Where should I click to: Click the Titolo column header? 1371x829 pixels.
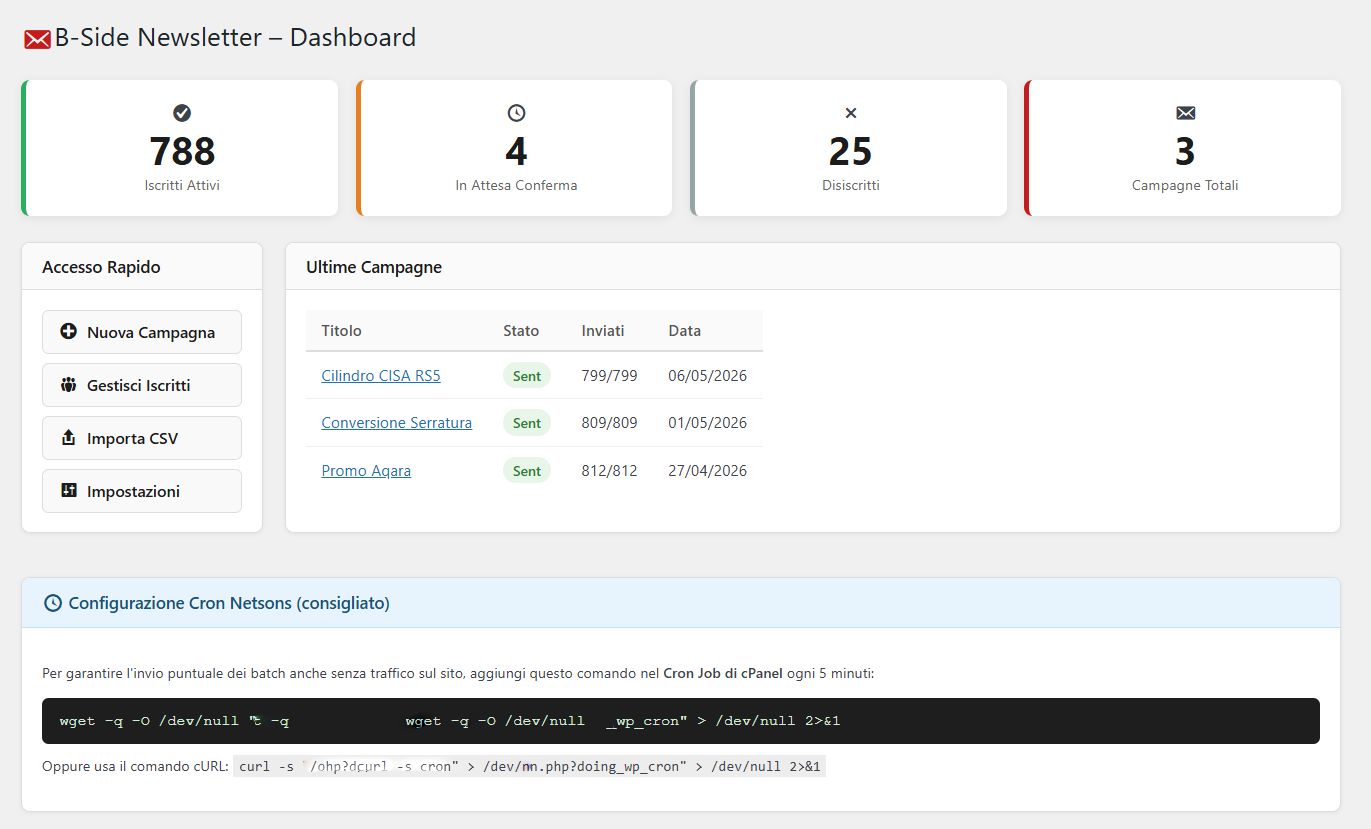coord(341,330)
